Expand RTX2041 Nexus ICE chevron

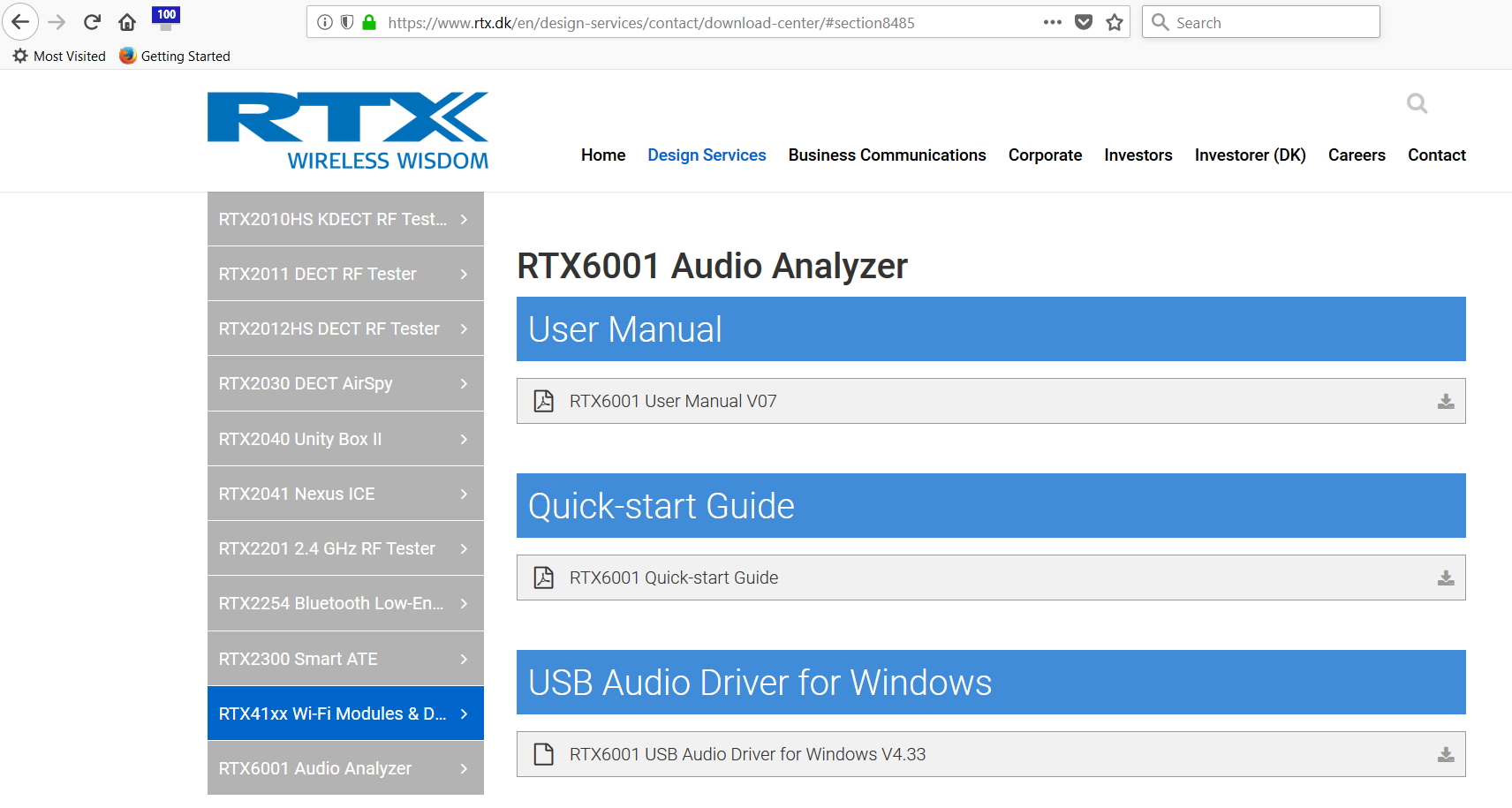click(464, 494)
